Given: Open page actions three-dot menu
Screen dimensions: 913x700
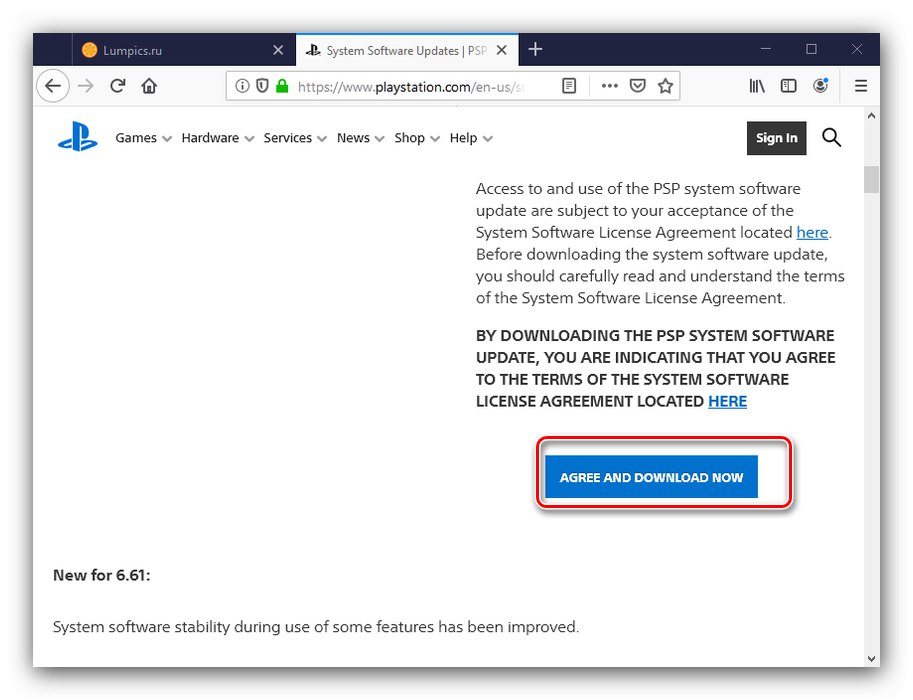Looking at the screenshot, I should tap(610, 86).
